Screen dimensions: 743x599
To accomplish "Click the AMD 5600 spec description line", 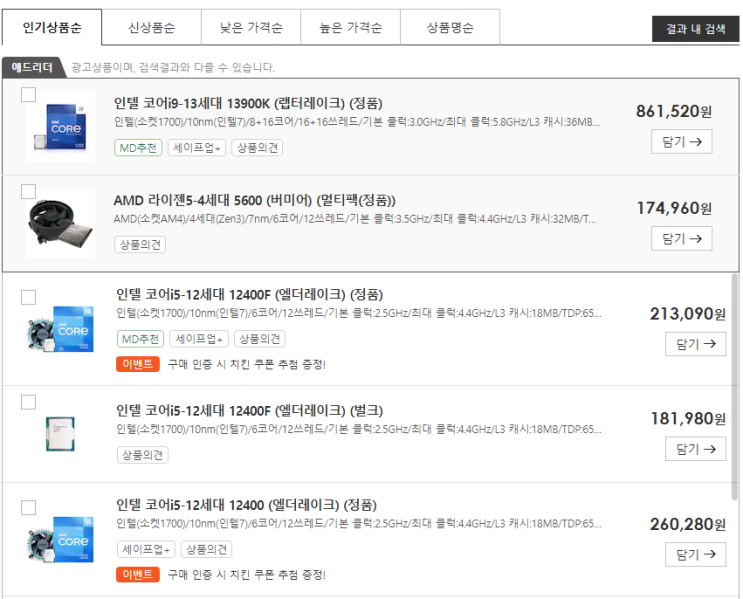I will tap(355, 219).
